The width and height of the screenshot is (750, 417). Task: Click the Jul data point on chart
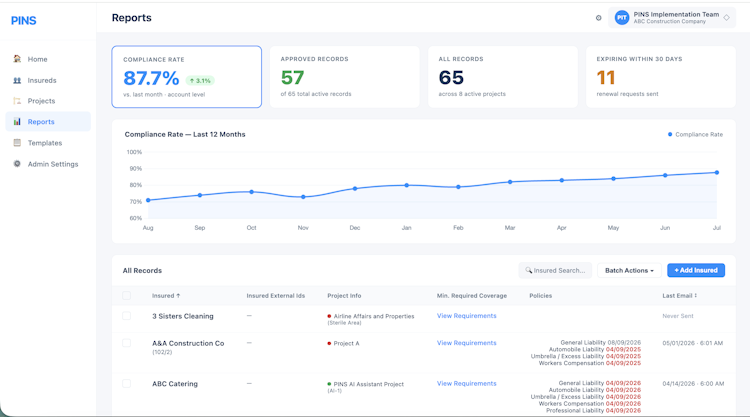coord(717,173)
